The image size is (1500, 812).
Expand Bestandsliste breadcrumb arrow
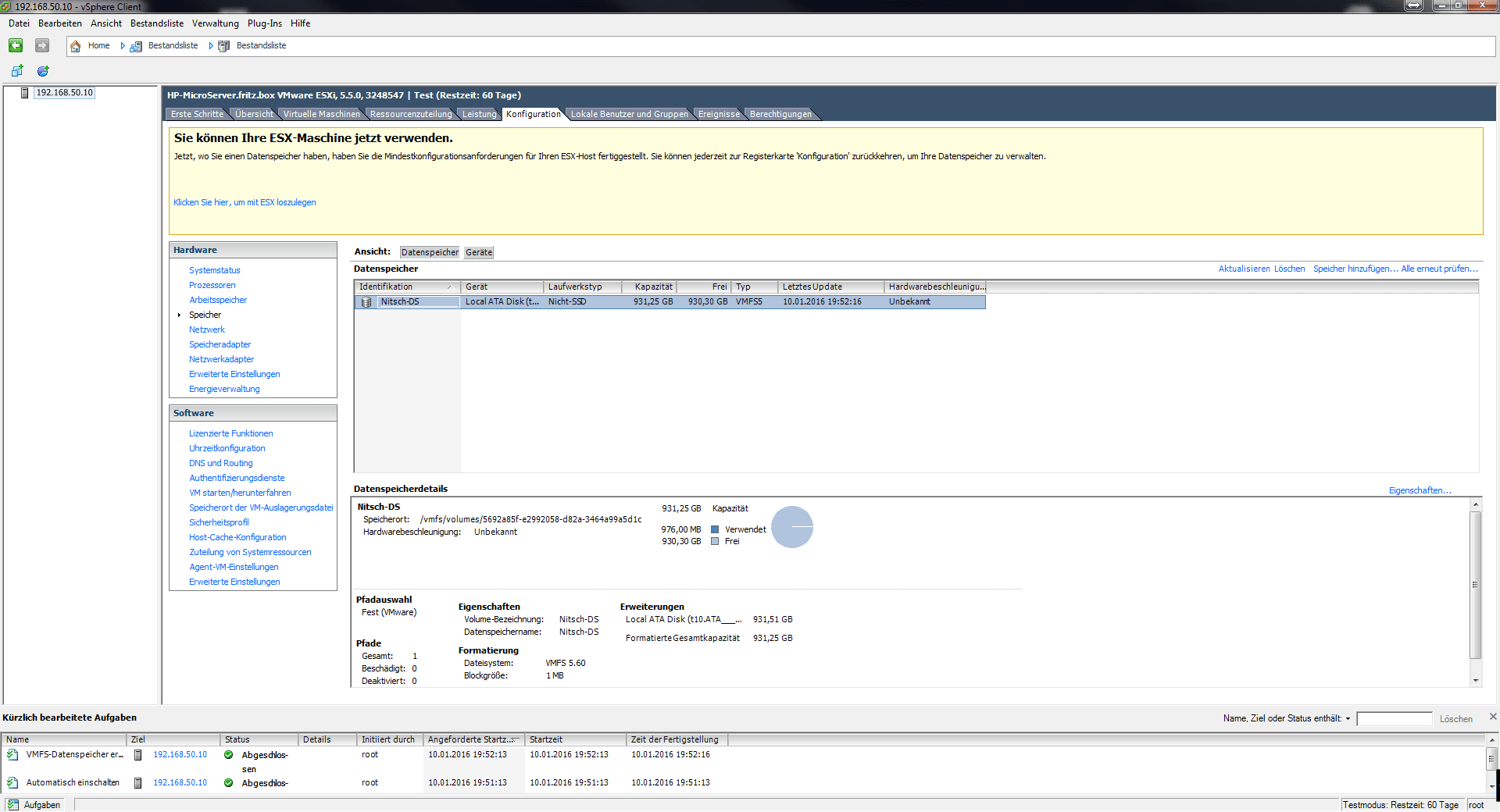pyautogui.click(x=211, y=46)
